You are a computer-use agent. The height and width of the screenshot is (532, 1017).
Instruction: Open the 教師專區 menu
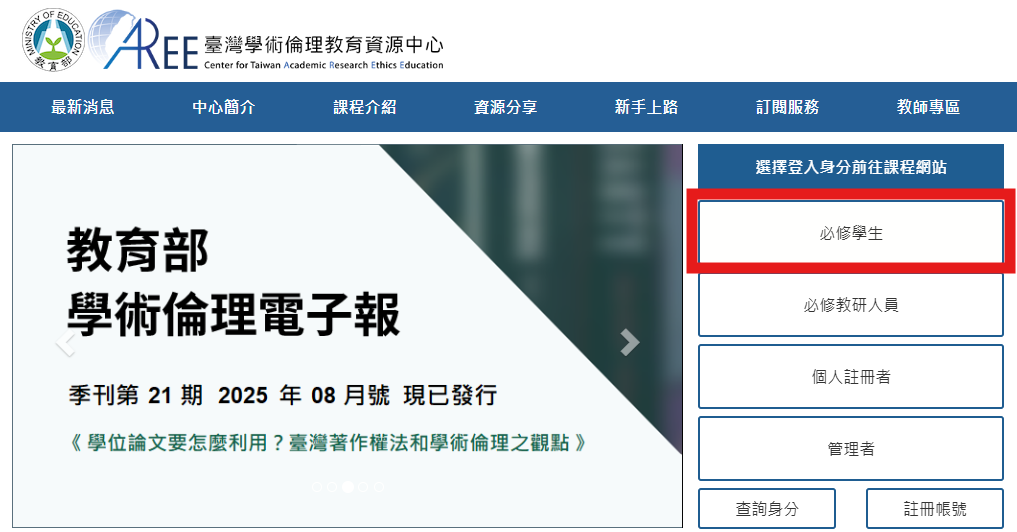[x=928, y=107]
